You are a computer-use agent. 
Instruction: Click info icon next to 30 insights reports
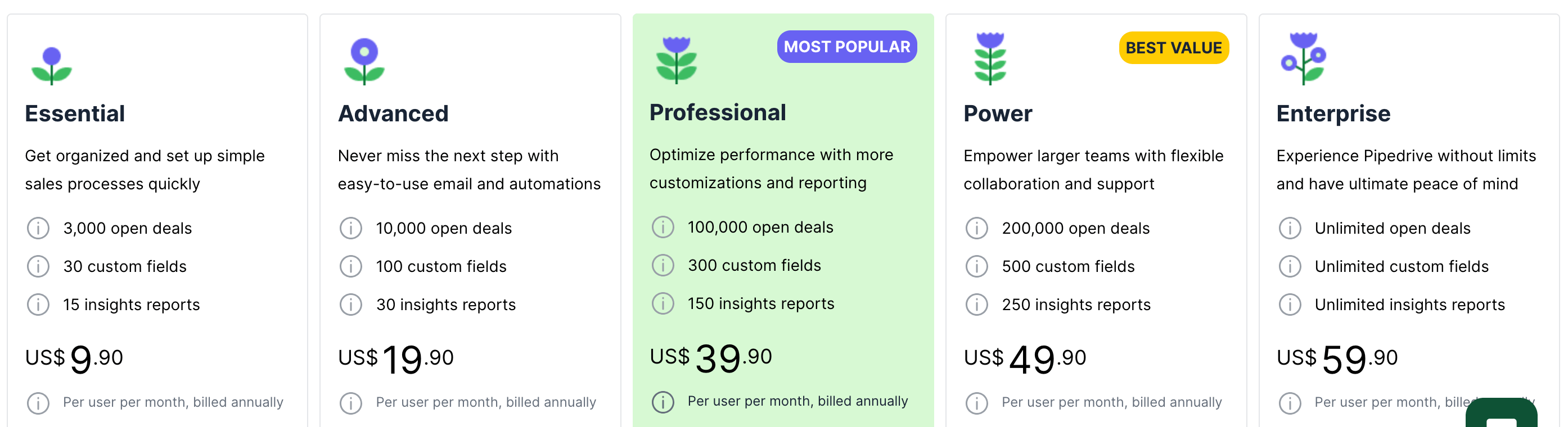point(350,305)
